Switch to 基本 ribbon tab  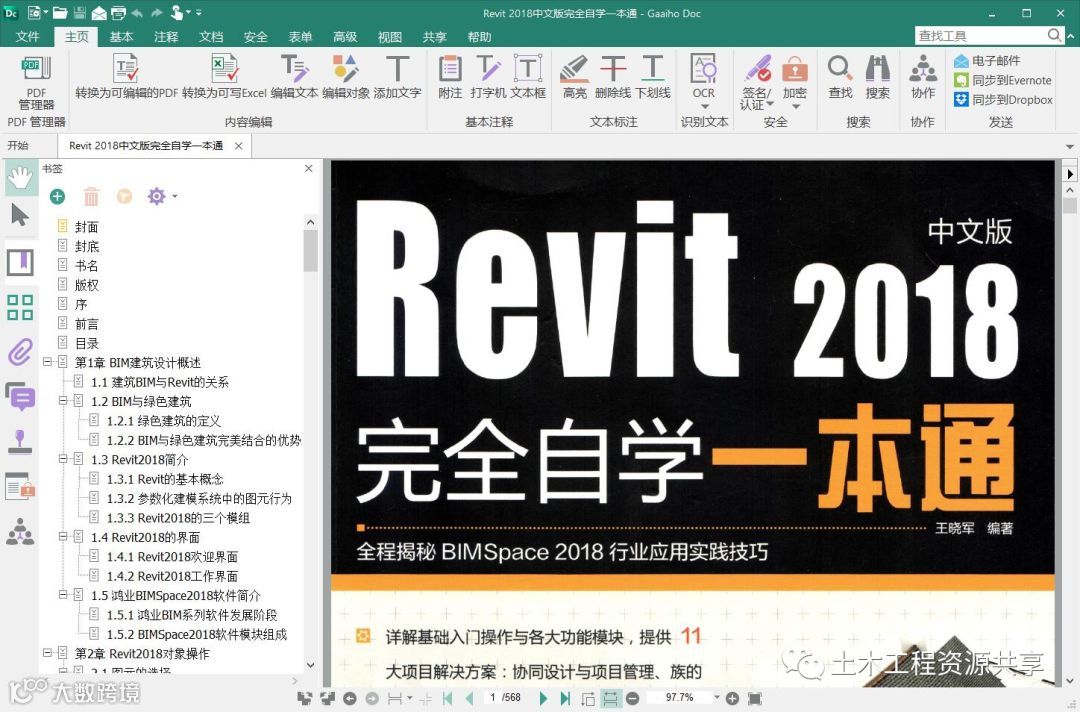(121, 36)
